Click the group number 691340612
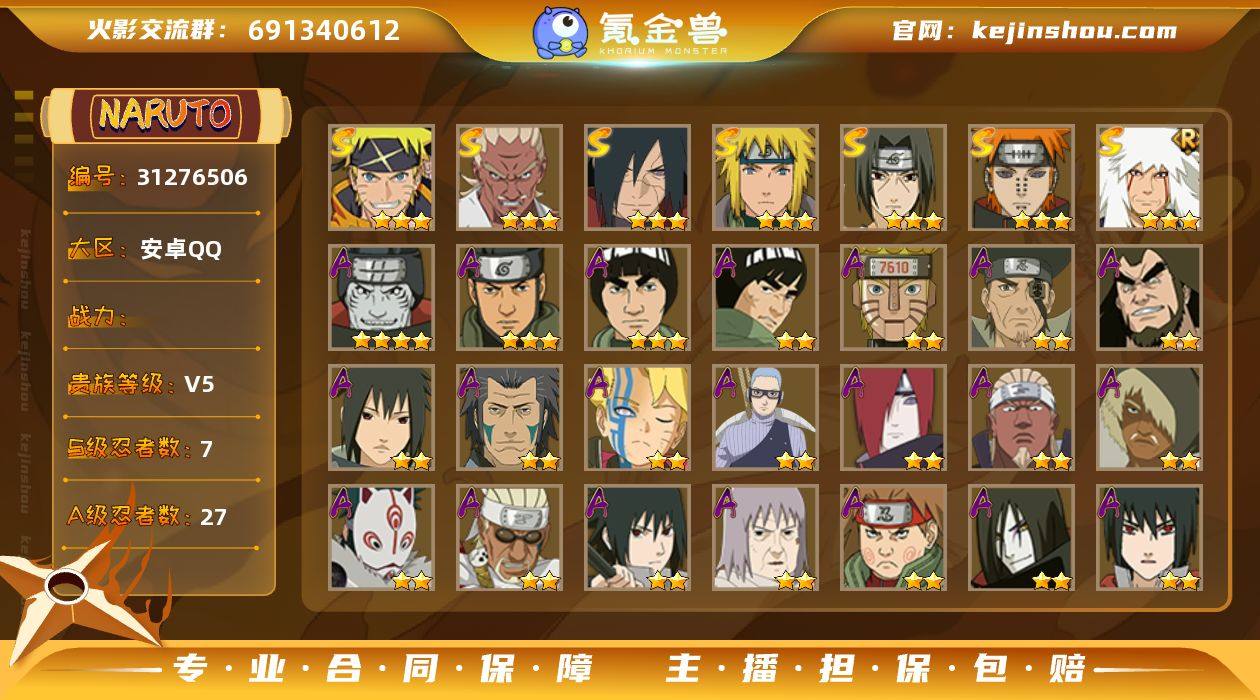Viewport: 1260px width, 700px height. pos(324,30)
